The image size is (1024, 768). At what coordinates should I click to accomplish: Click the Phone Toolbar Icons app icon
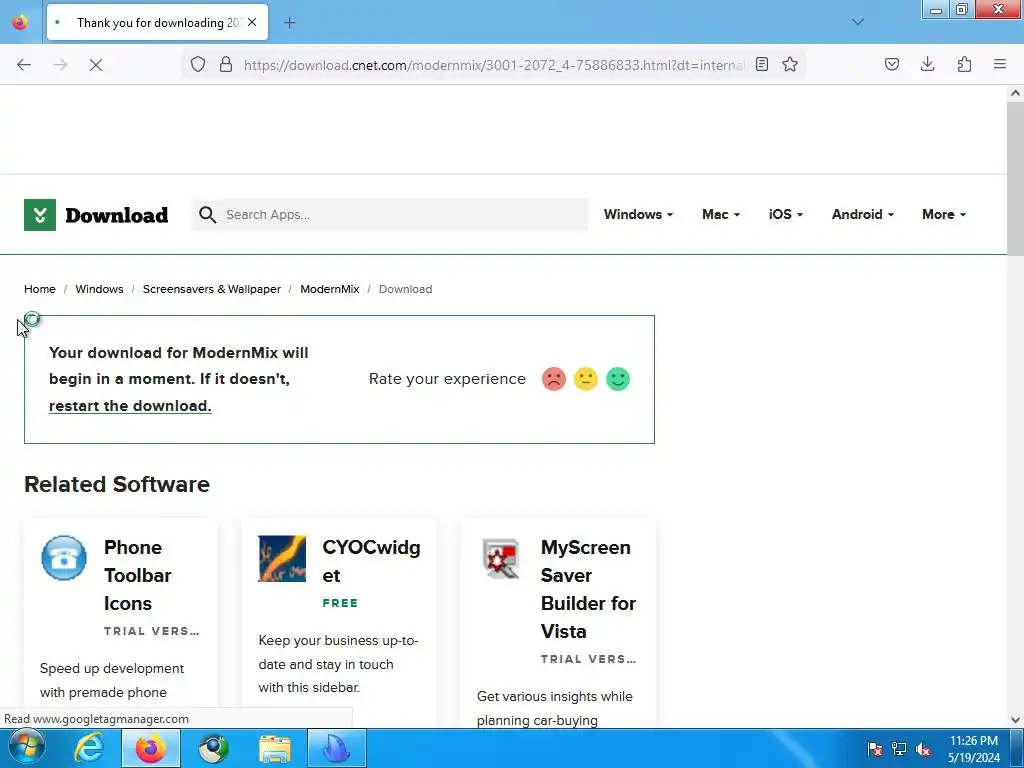click(64, 558)
